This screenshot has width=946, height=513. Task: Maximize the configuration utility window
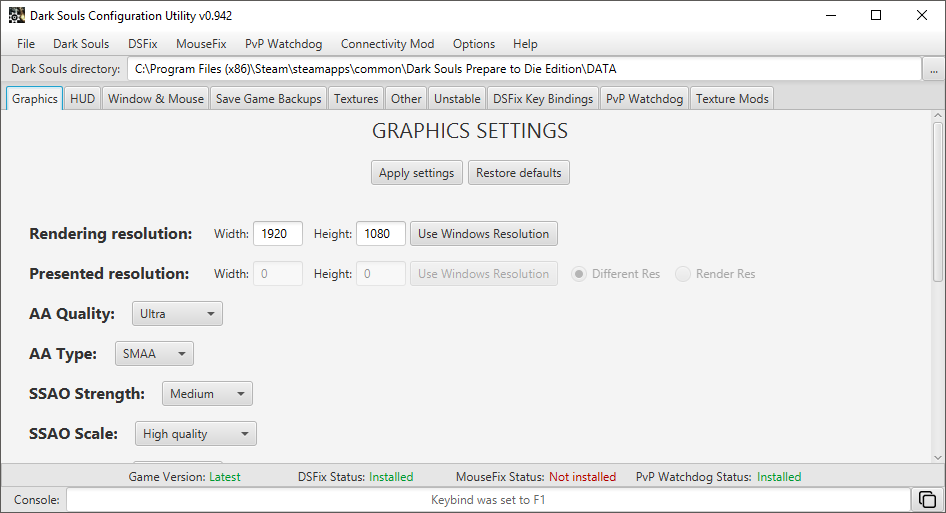tap(876, 16)
